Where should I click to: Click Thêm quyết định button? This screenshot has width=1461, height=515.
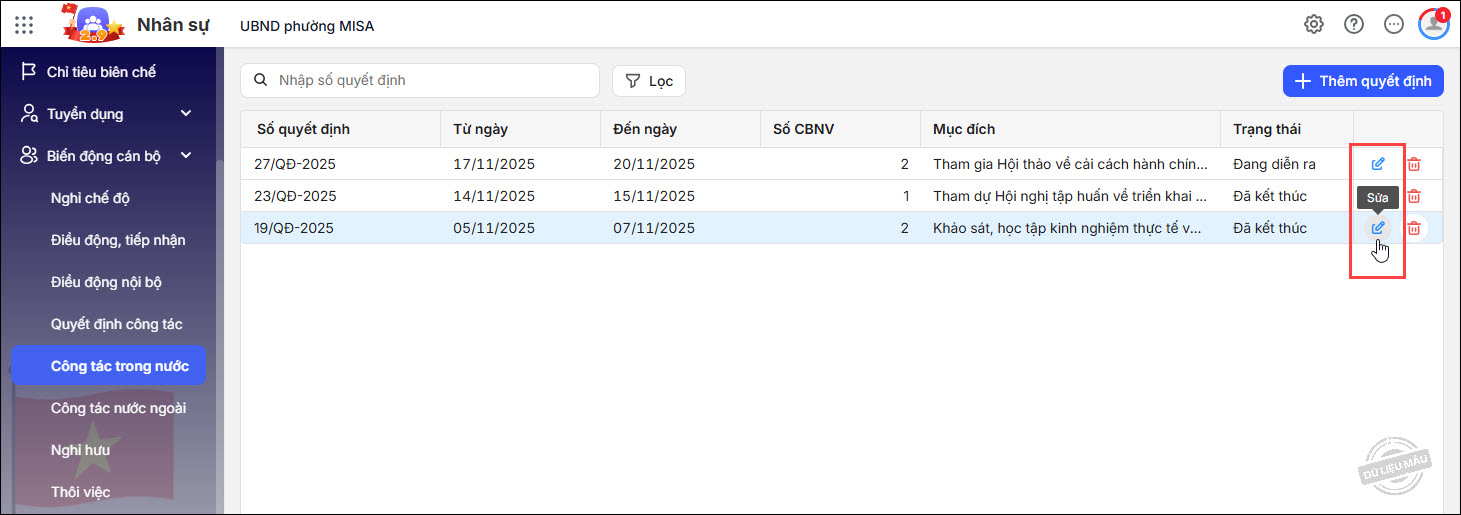pos(1363,81)
